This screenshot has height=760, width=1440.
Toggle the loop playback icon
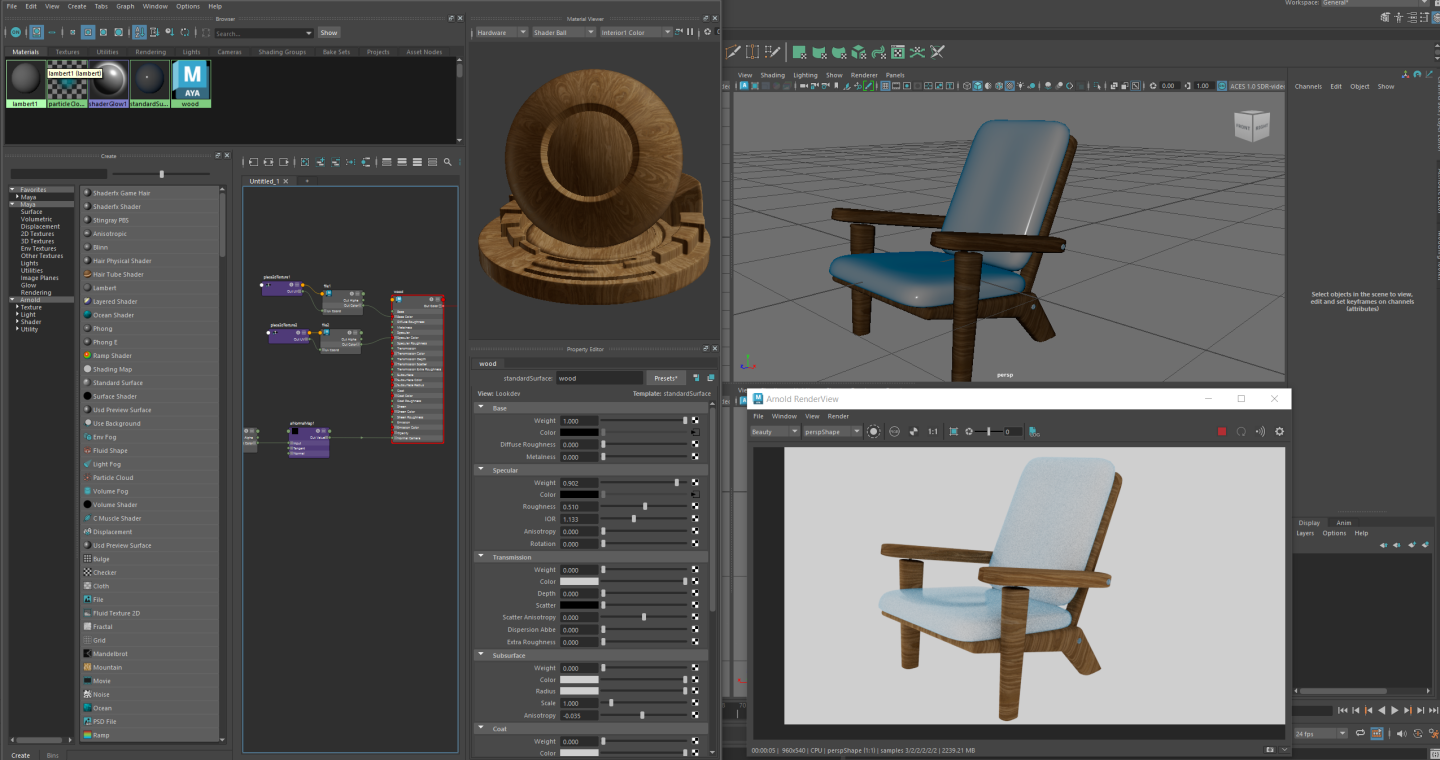click(x=1359, y=734)
